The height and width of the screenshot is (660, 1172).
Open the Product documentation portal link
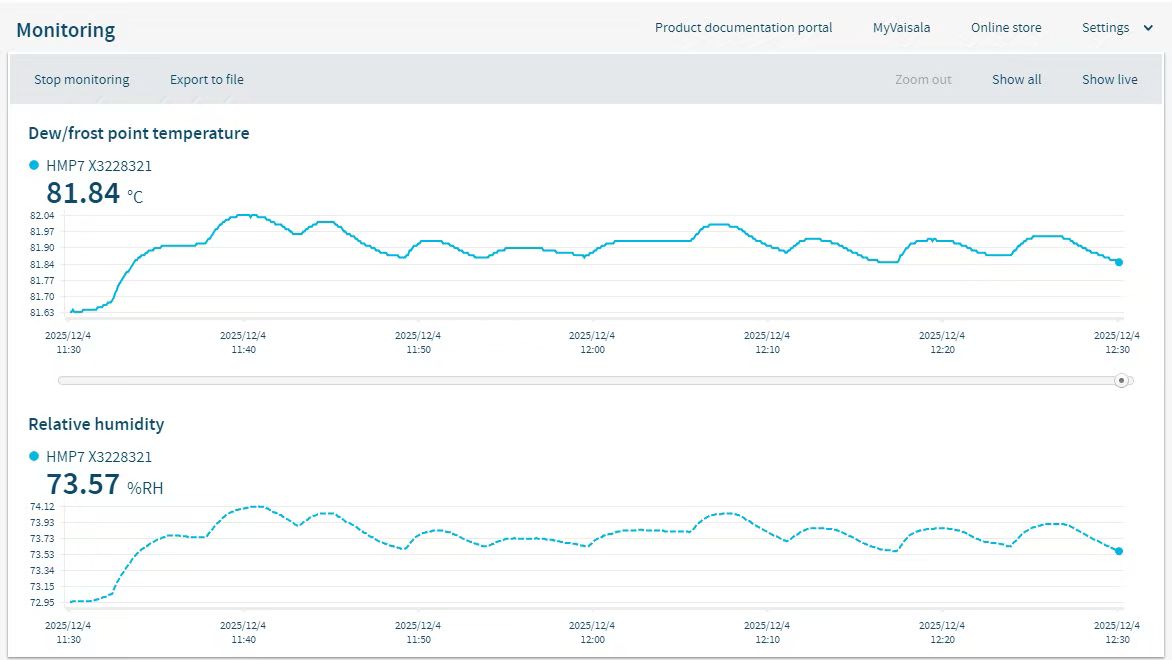pos(743,28)
